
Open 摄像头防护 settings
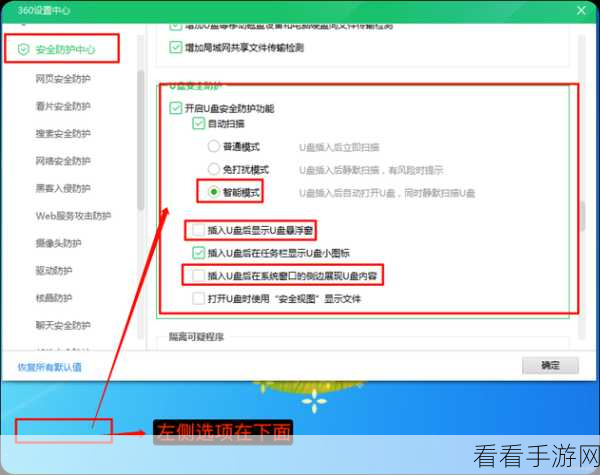pos(59,243)
